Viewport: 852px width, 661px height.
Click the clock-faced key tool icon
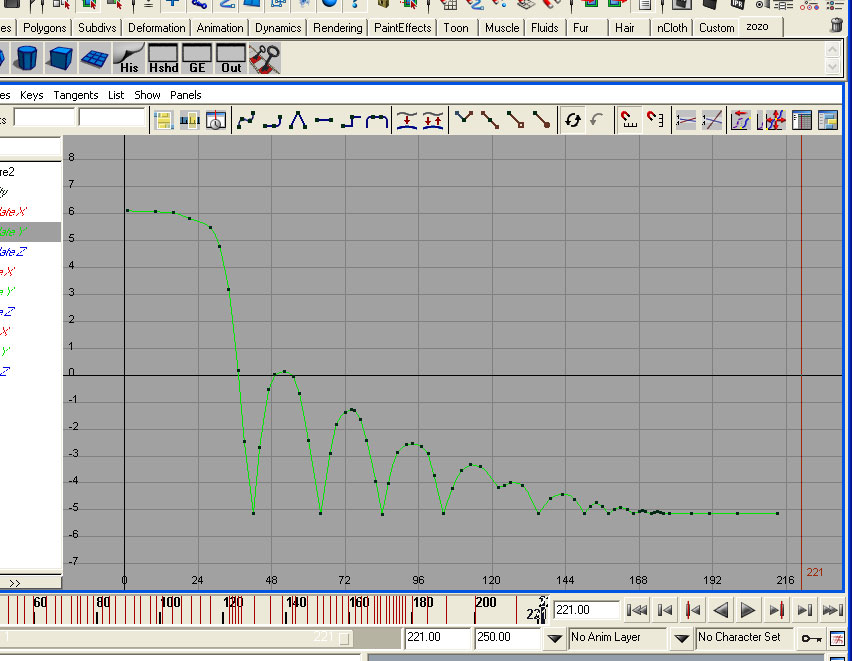pos(216,120)
